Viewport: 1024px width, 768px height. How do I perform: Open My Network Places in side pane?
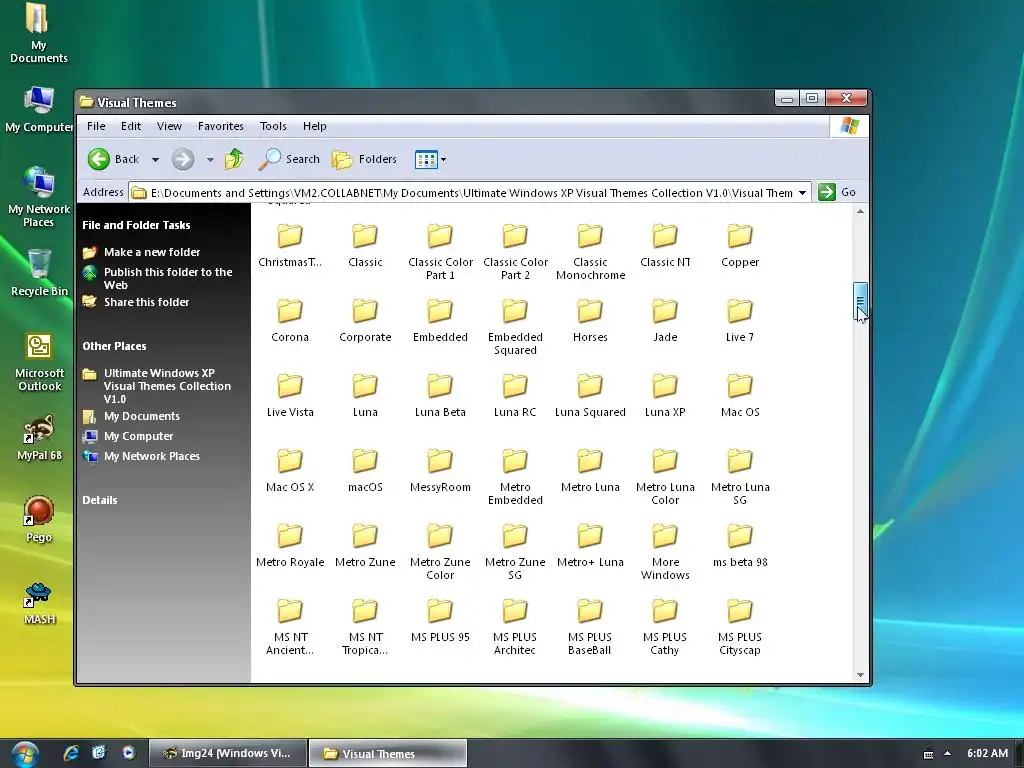[152, 456]
